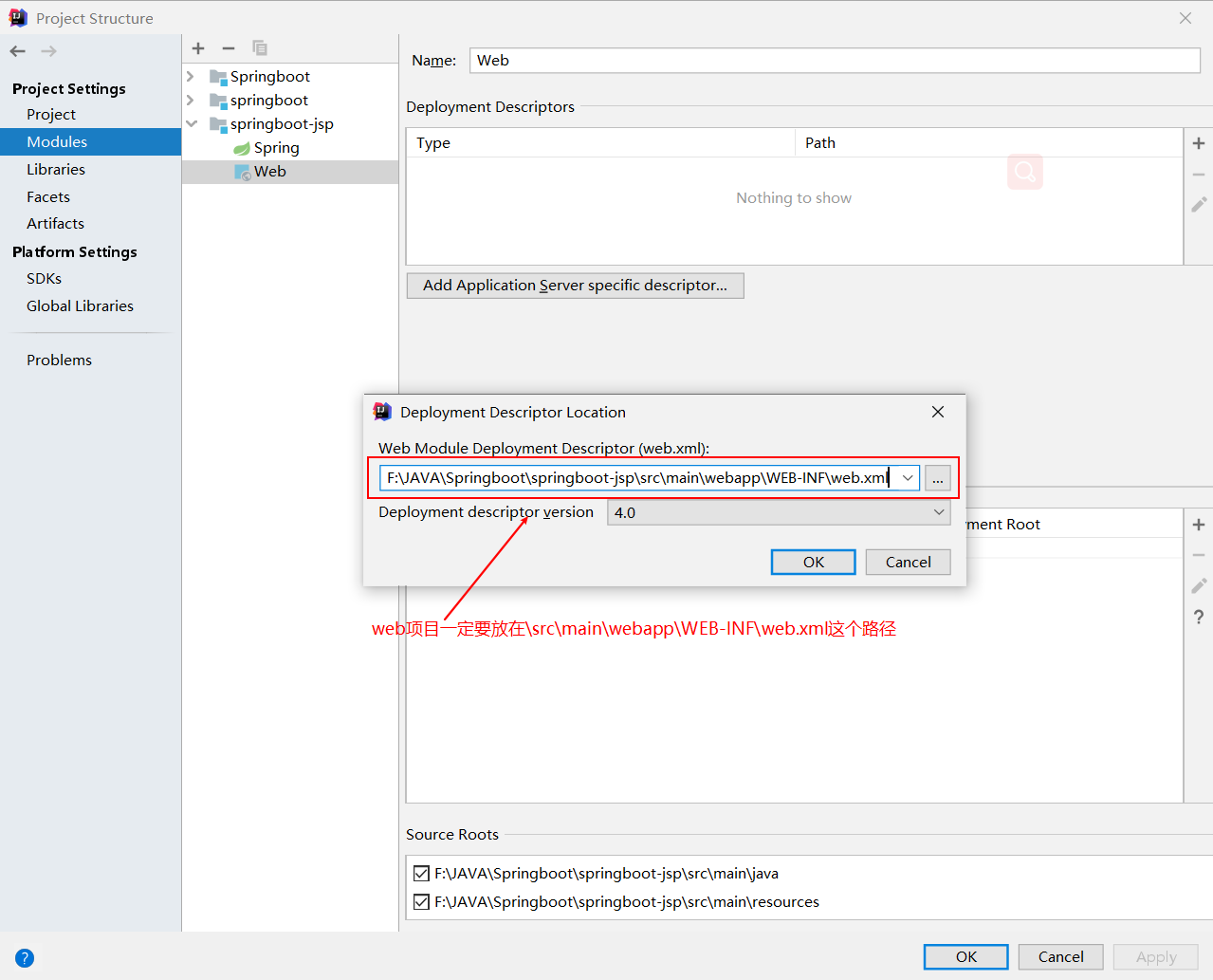Select the Spring facet tree item
This screenshot has width=1213, height=980.
click(x=277, y=148)
